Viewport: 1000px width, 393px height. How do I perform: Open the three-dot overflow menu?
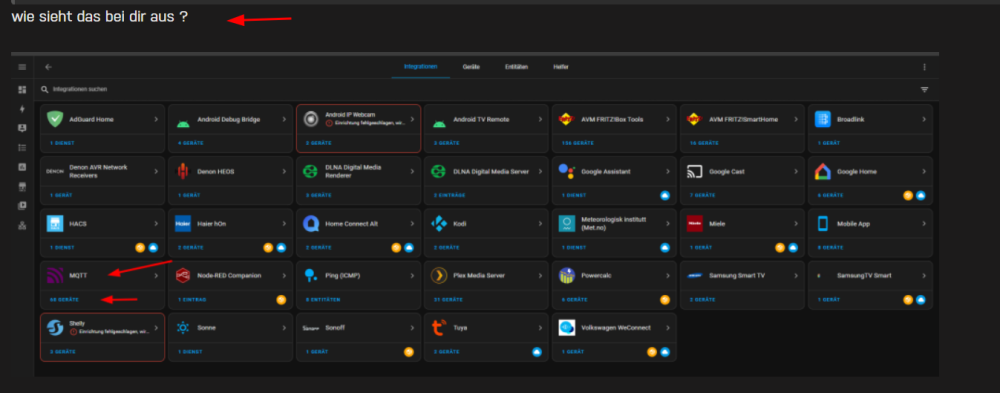click(x=924, y=67)
